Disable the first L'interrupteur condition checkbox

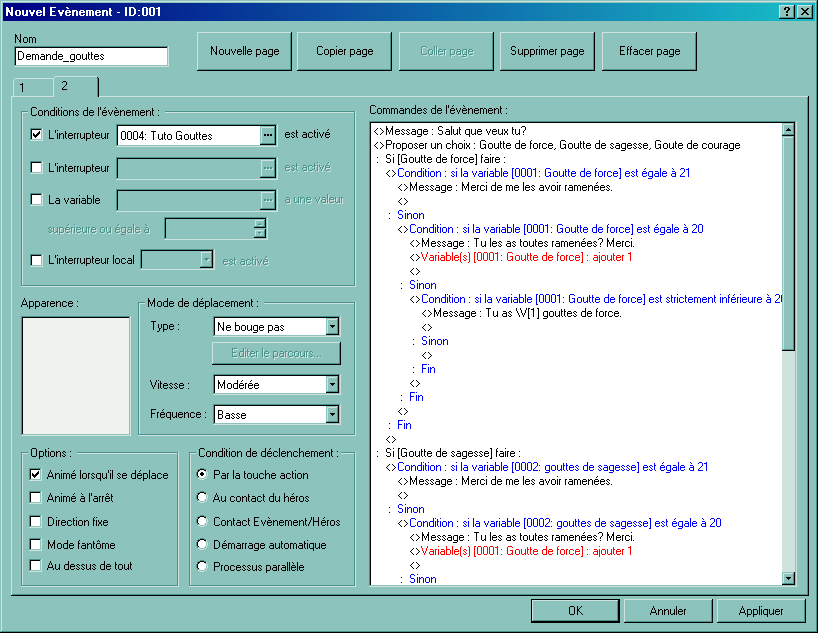point(37,135)
